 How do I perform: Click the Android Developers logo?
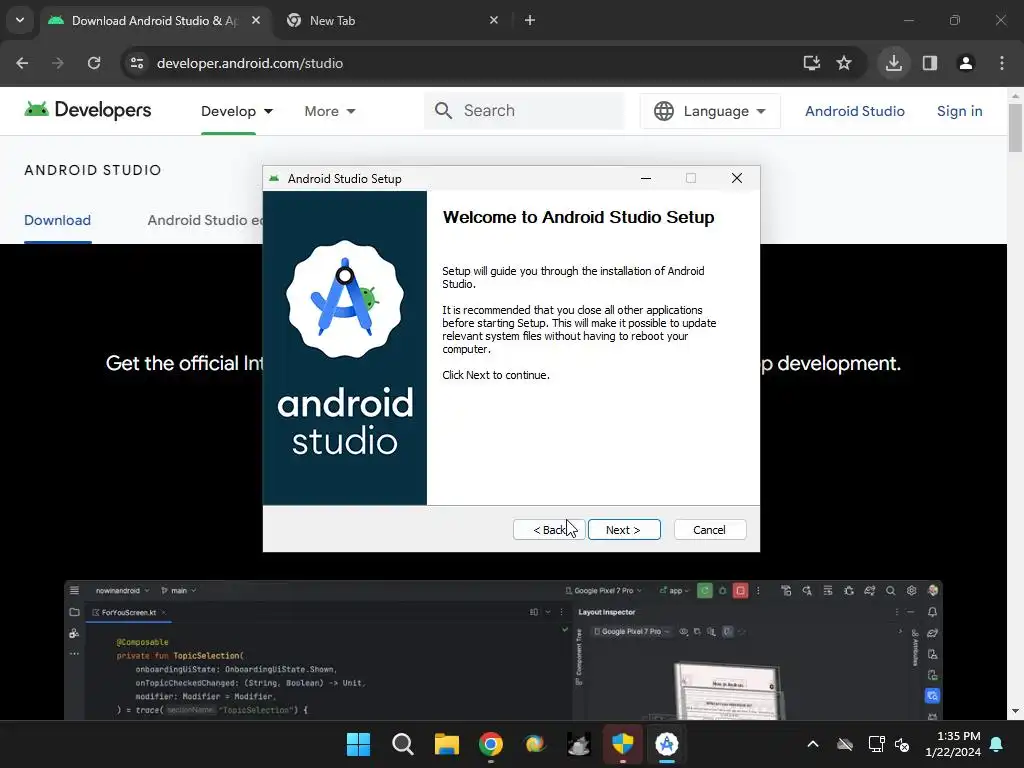[x=88, y=110]
